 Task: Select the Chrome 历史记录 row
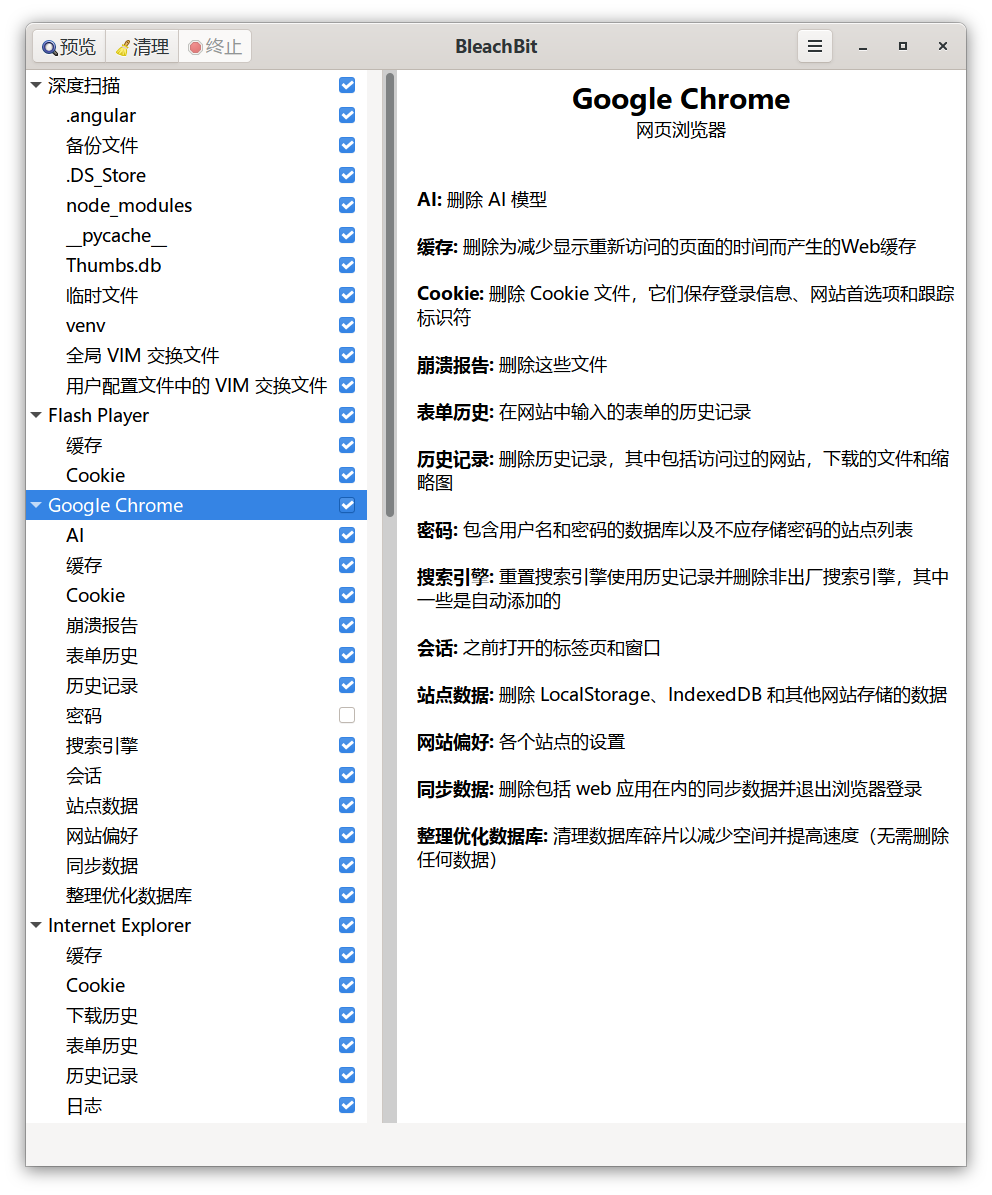point(197,685)
